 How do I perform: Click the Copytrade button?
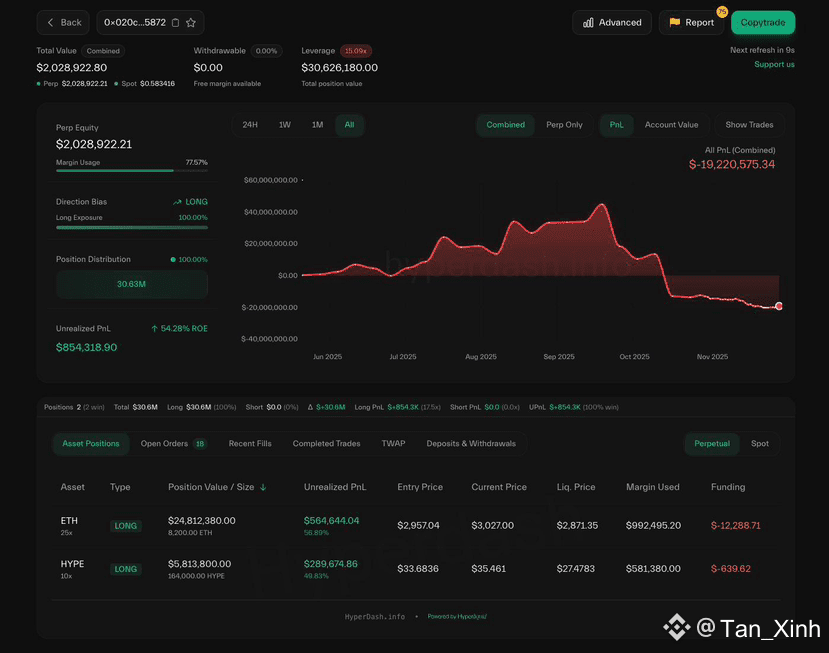tap(763, 23)
